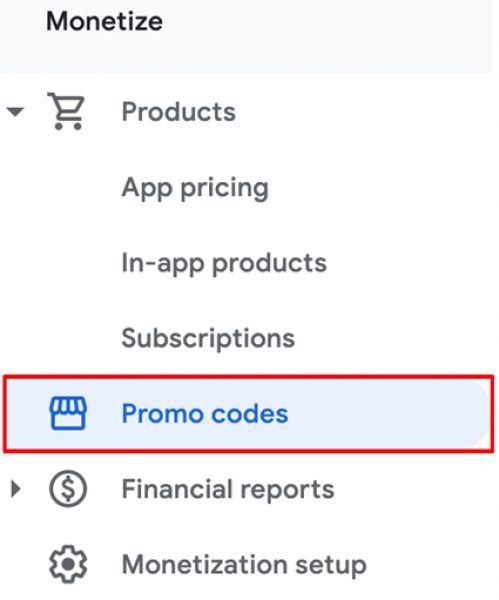Select the Promo codes text link

click(x=205, y=414)
